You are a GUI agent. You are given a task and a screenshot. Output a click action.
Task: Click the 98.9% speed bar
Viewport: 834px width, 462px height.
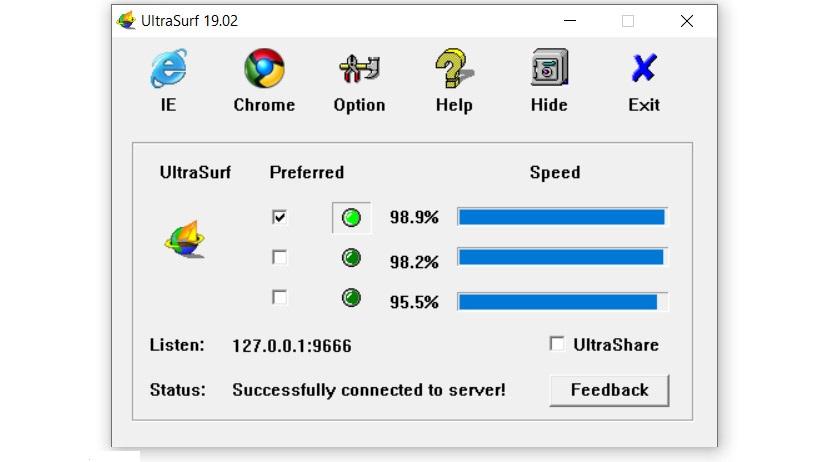[562, 217]
